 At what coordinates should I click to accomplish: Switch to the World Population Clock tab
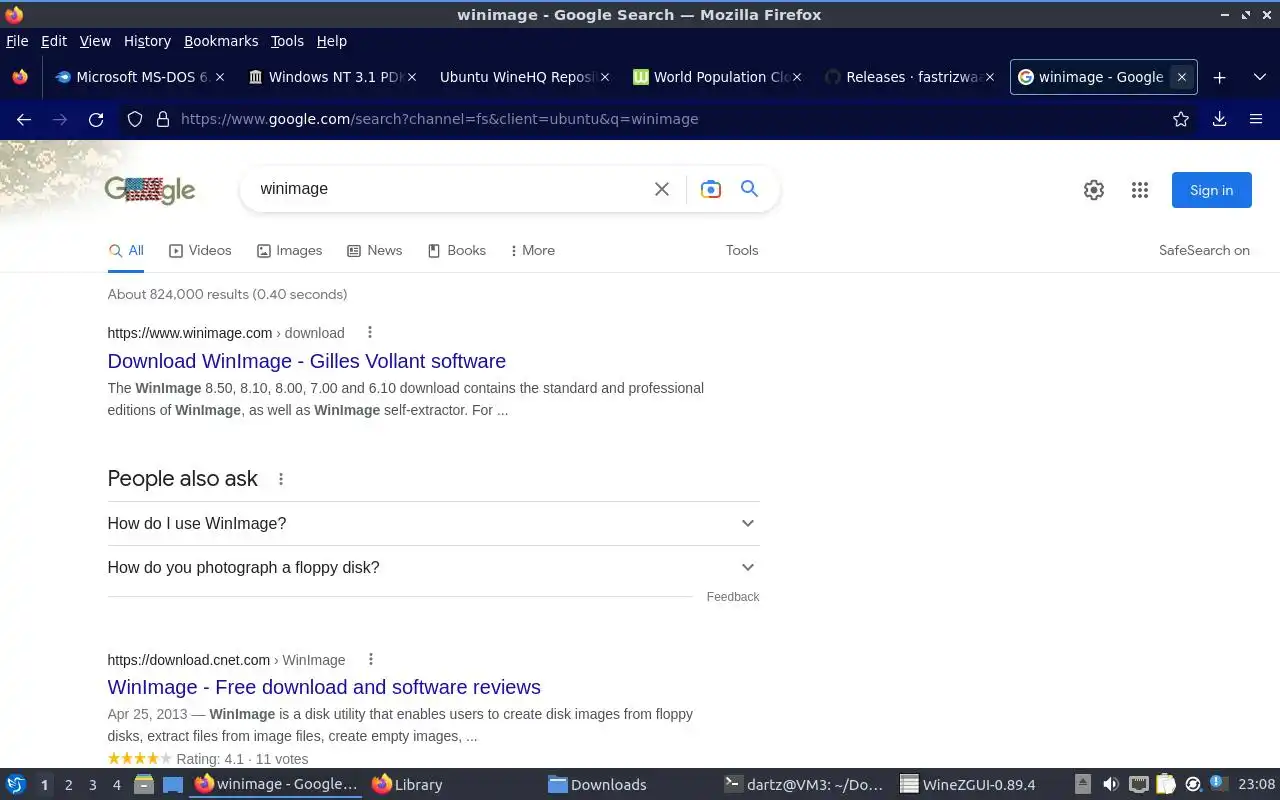tap(715, 77)
